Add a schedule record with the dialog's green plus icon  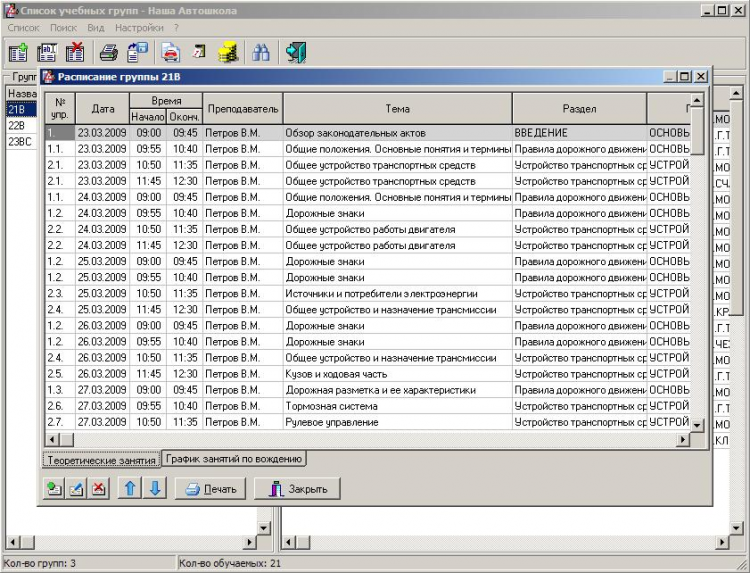pos(54,489)
